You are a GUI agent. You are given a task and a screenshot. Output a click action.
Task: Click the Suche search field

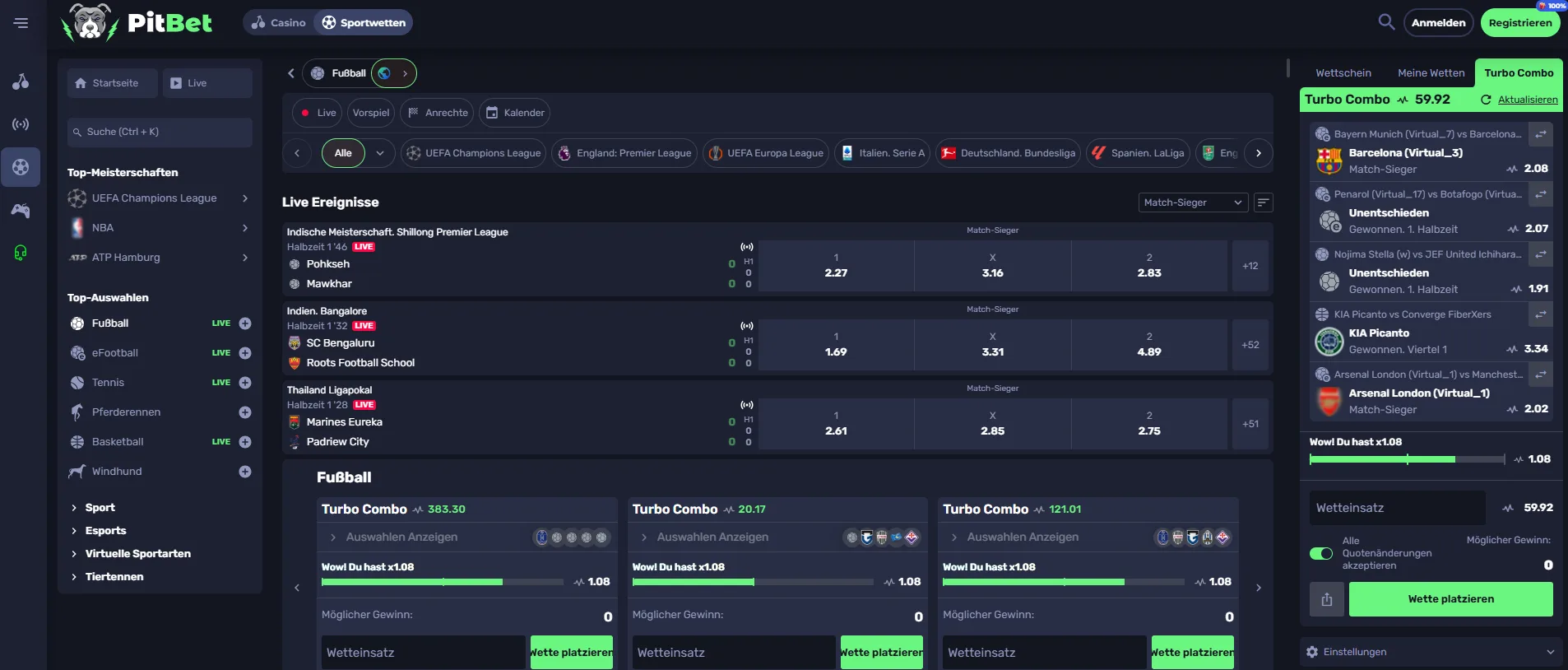(160, 133)
